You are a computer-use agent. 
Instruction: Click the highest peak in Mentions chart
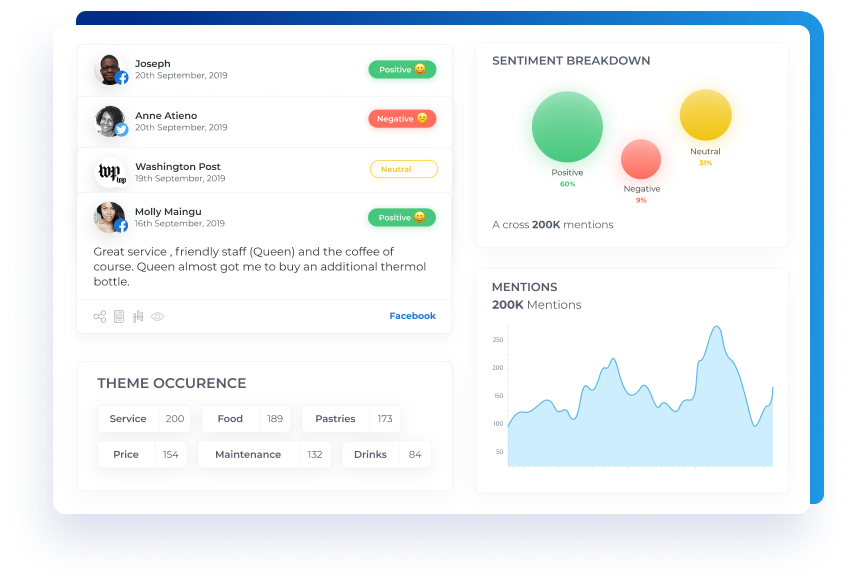716,328
